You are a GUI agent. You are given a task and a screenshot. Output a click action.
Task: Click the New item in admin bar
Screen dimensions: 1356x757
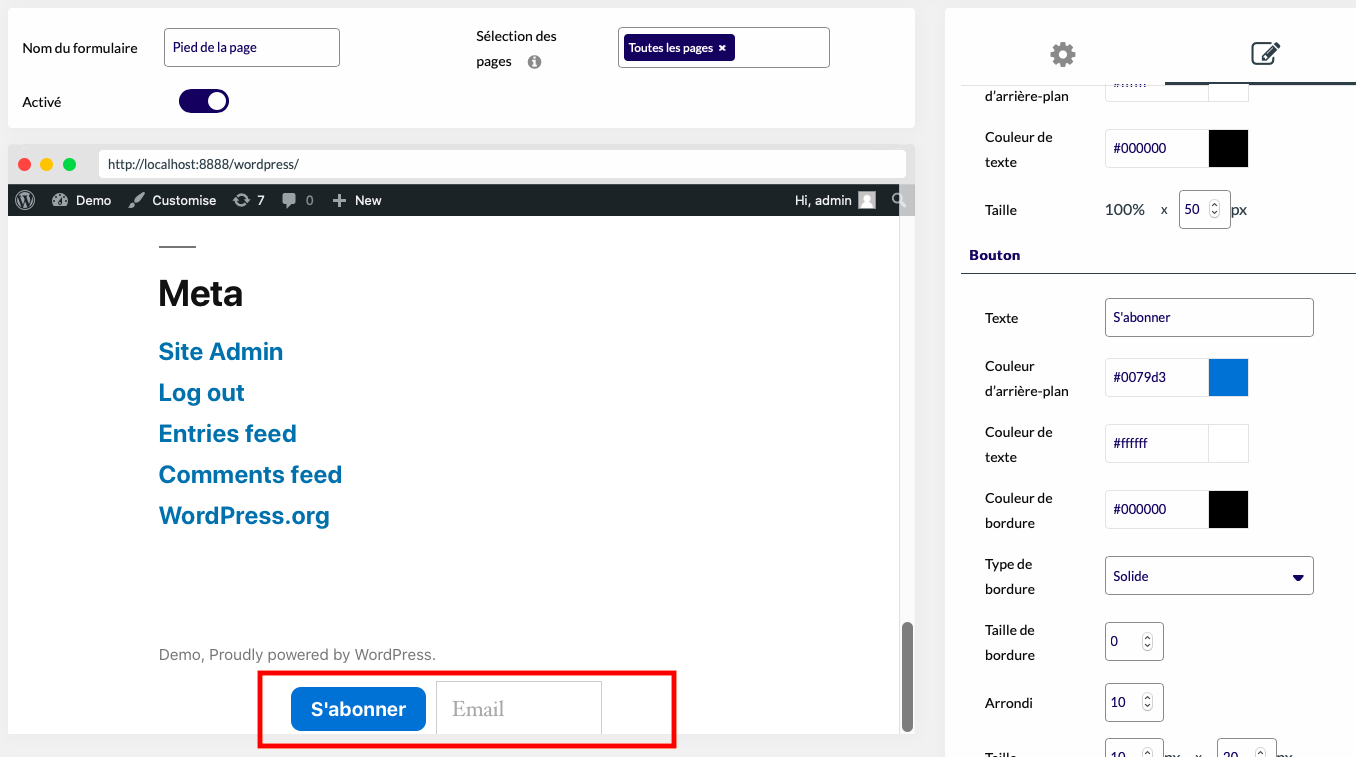357,200
